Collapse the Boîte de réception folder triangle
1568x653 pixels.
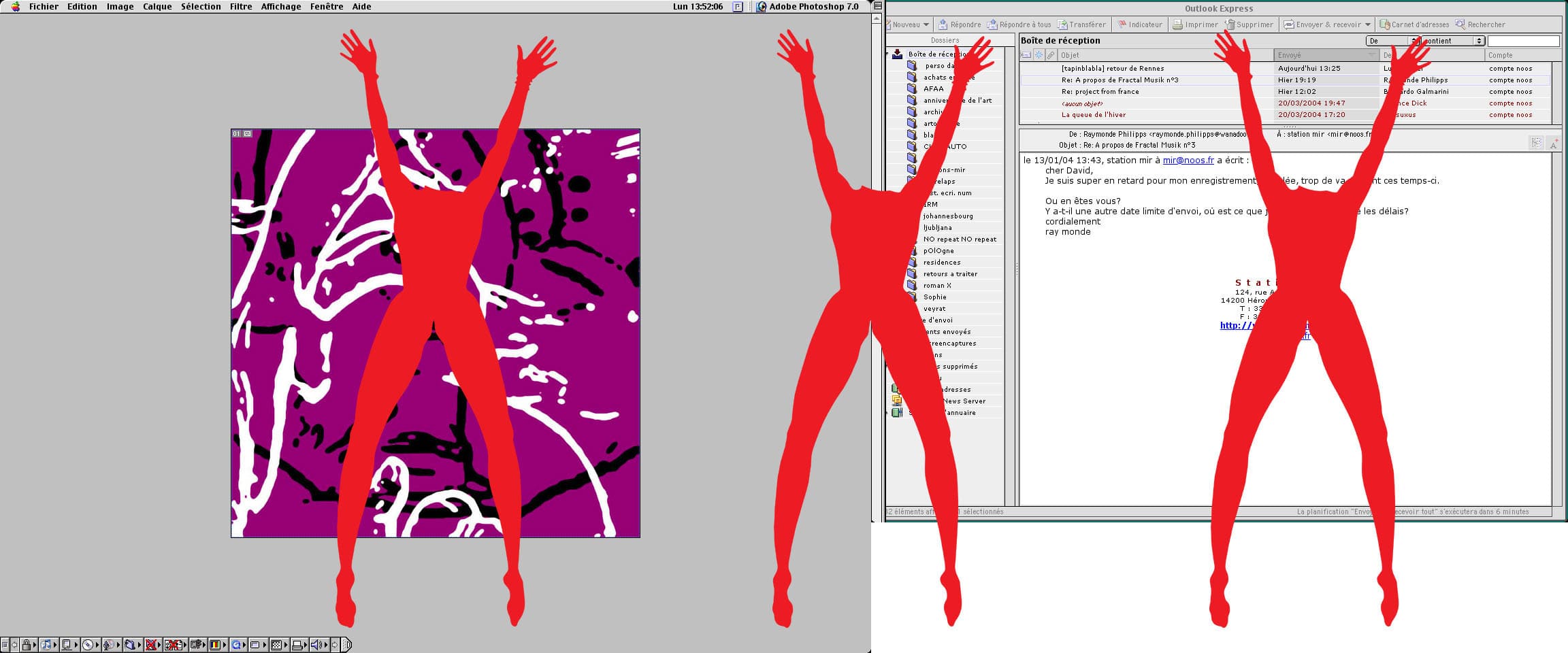point(887,54)
